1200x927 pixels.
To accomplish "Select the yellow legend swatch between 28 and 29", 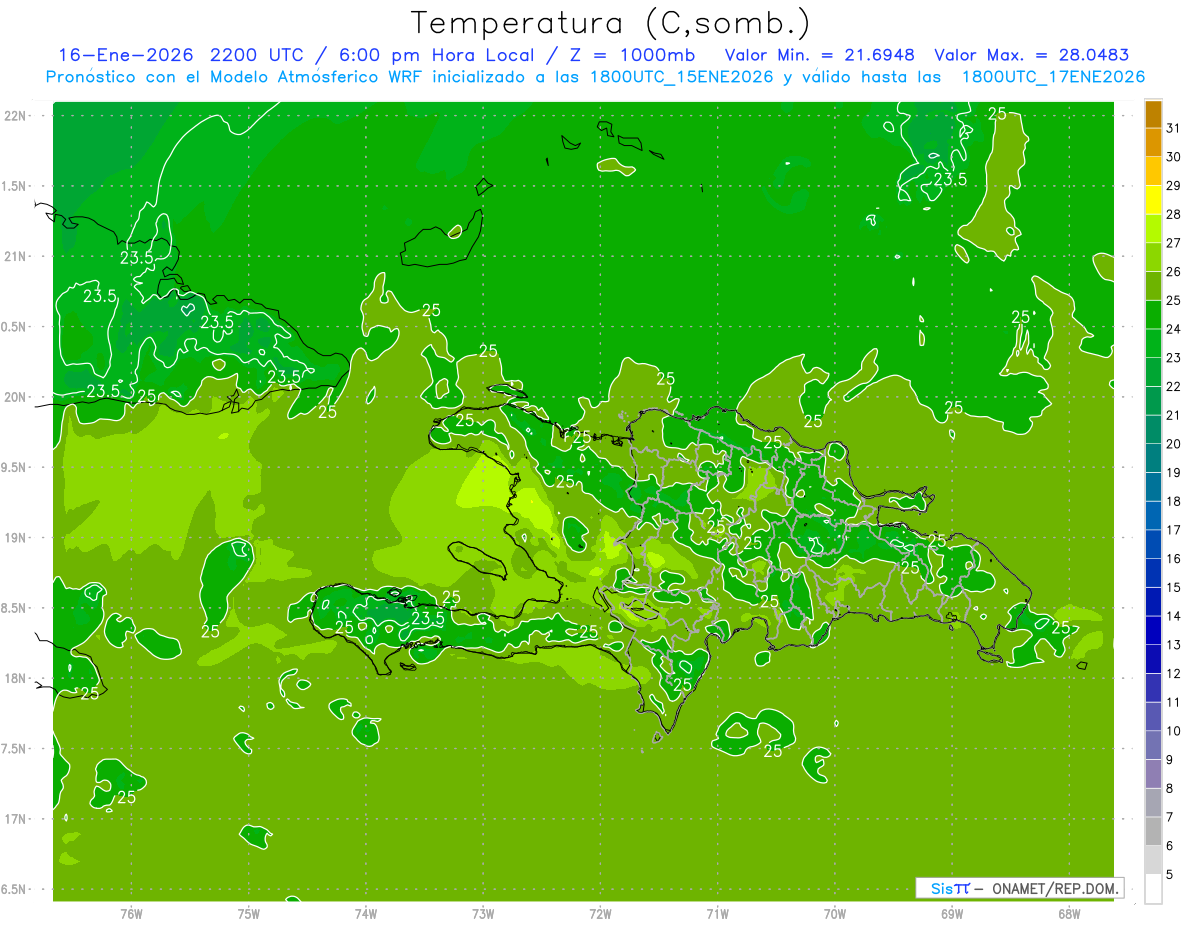I will (1154, 200).
